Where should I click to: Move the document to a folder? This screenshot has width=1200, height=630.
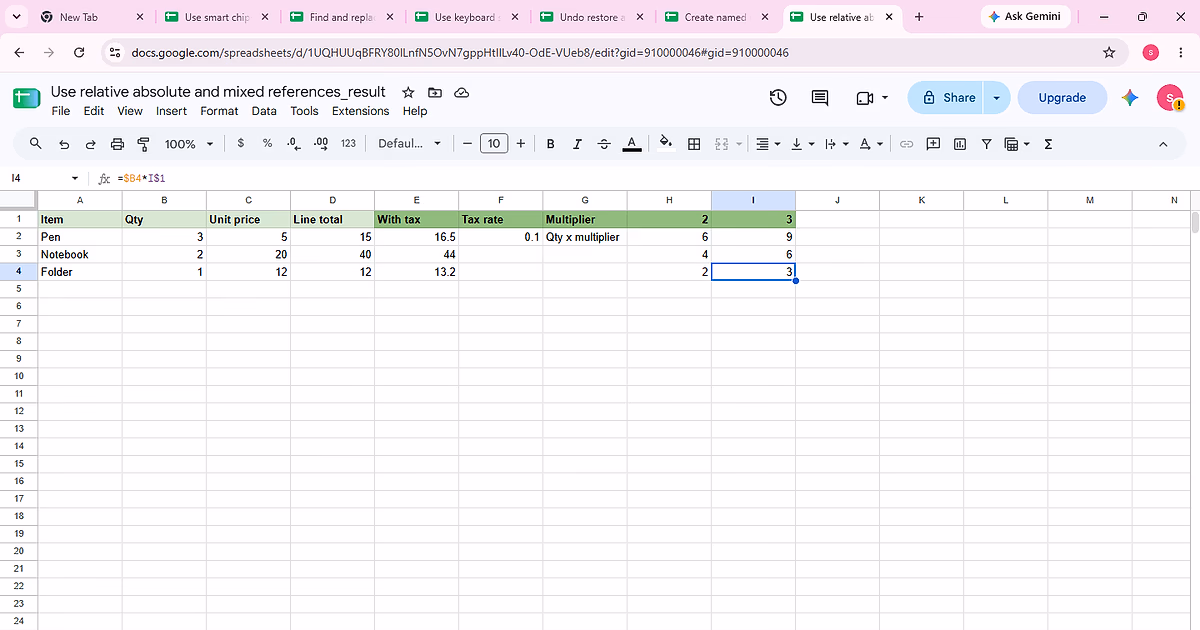pos(435,92)
